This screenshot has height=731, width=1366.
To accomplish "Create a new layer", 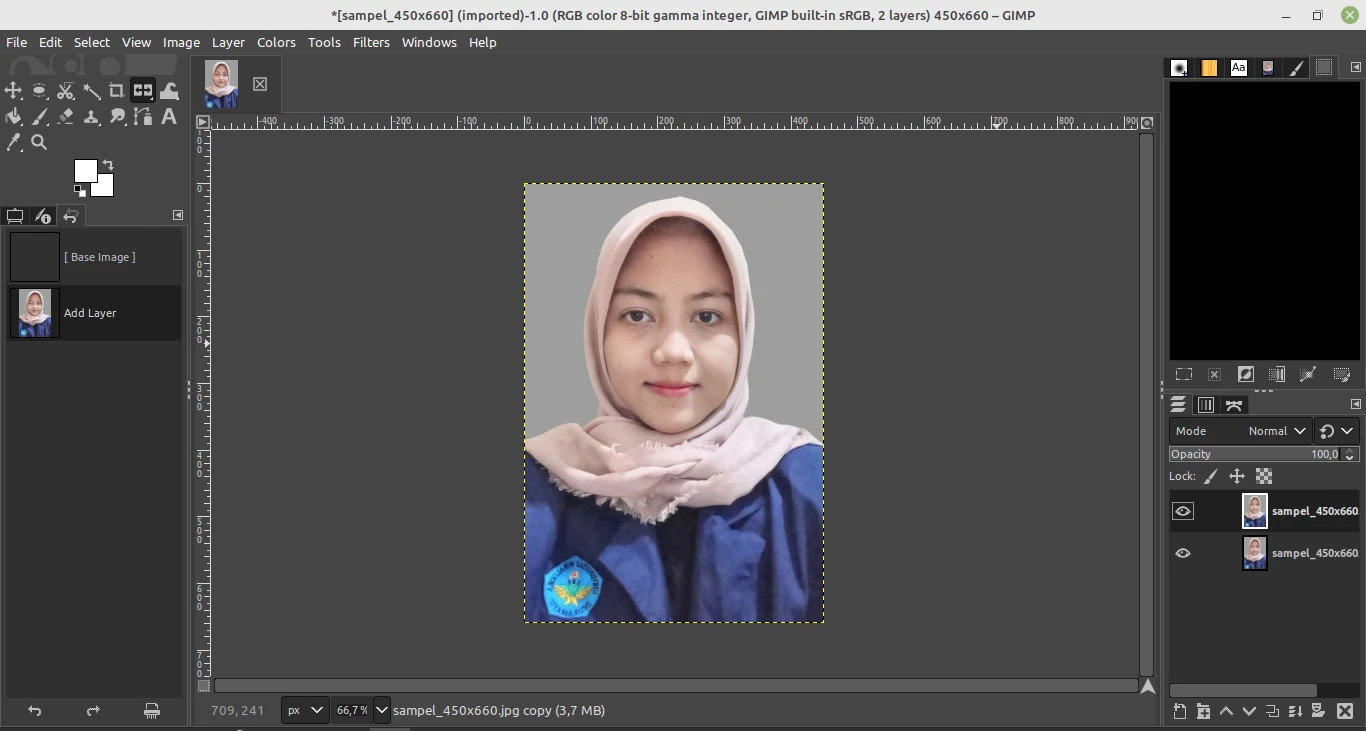I will (1180, 711).
